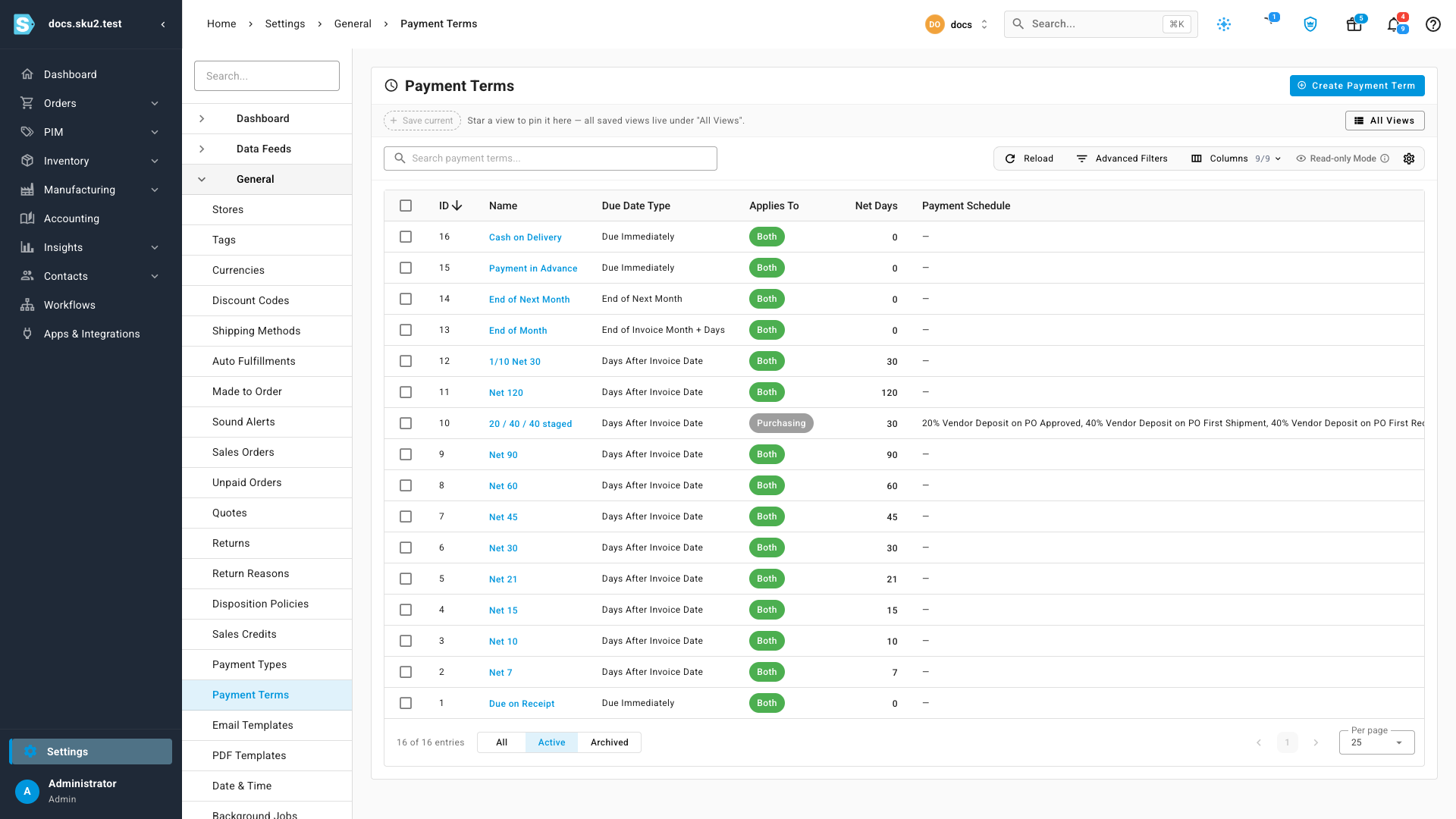Collapse the General settings section

click(x=202, y=179)
